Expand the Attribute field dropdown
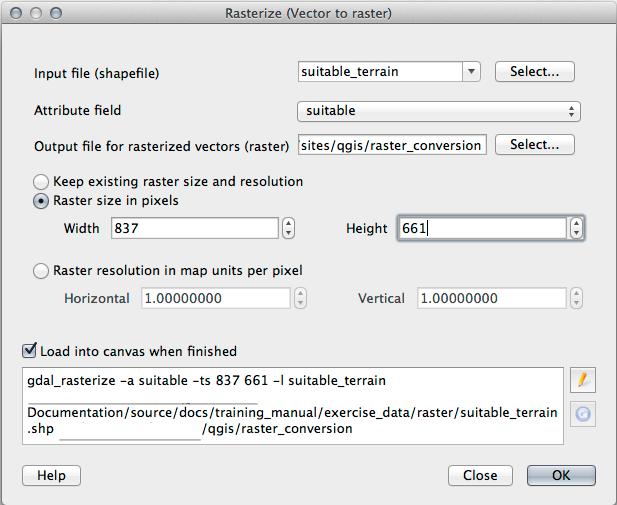 438,111
